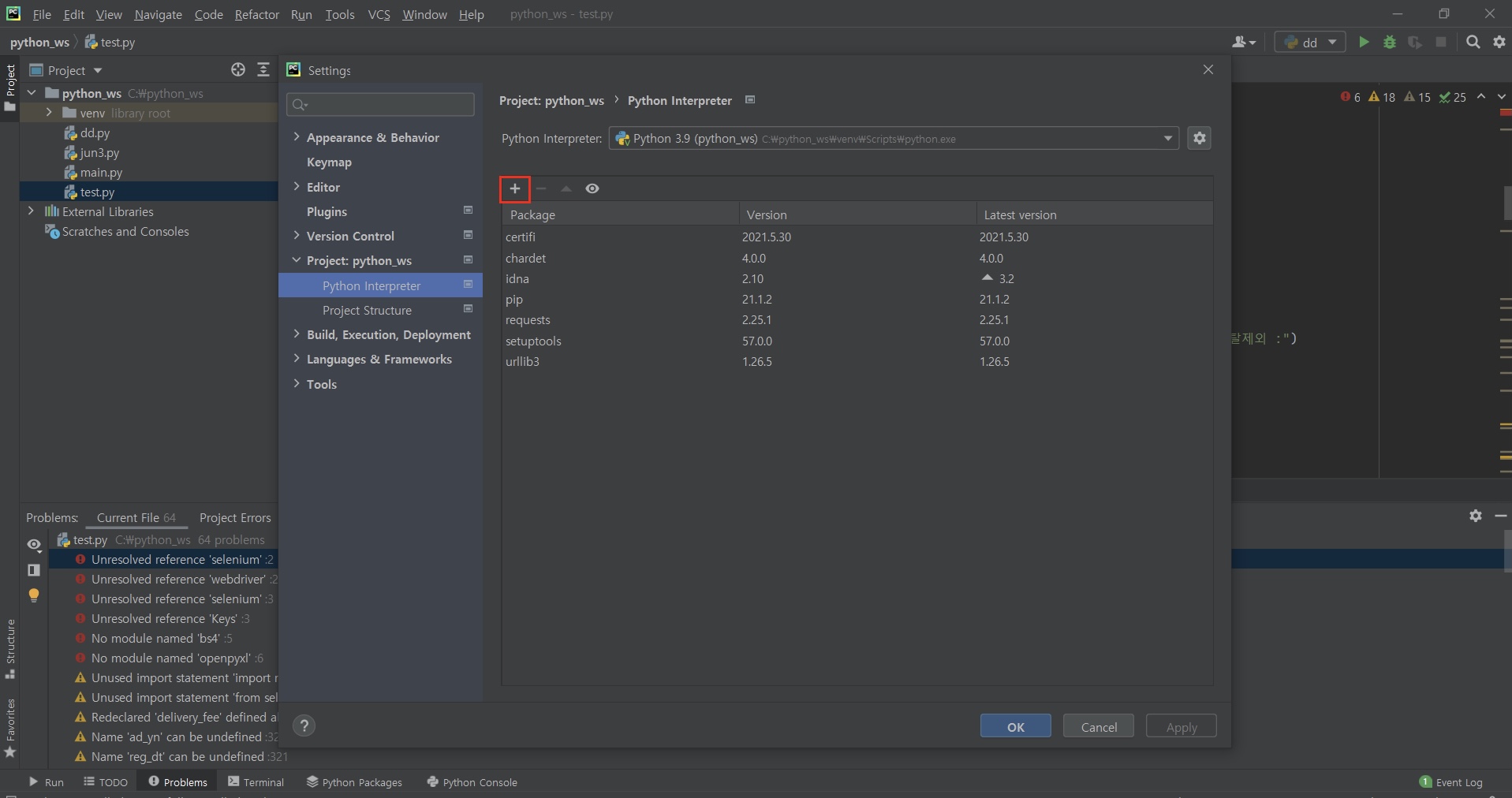Select Project Structure settings
Screen dimensions: 1512x798
(x=367, y=310)
